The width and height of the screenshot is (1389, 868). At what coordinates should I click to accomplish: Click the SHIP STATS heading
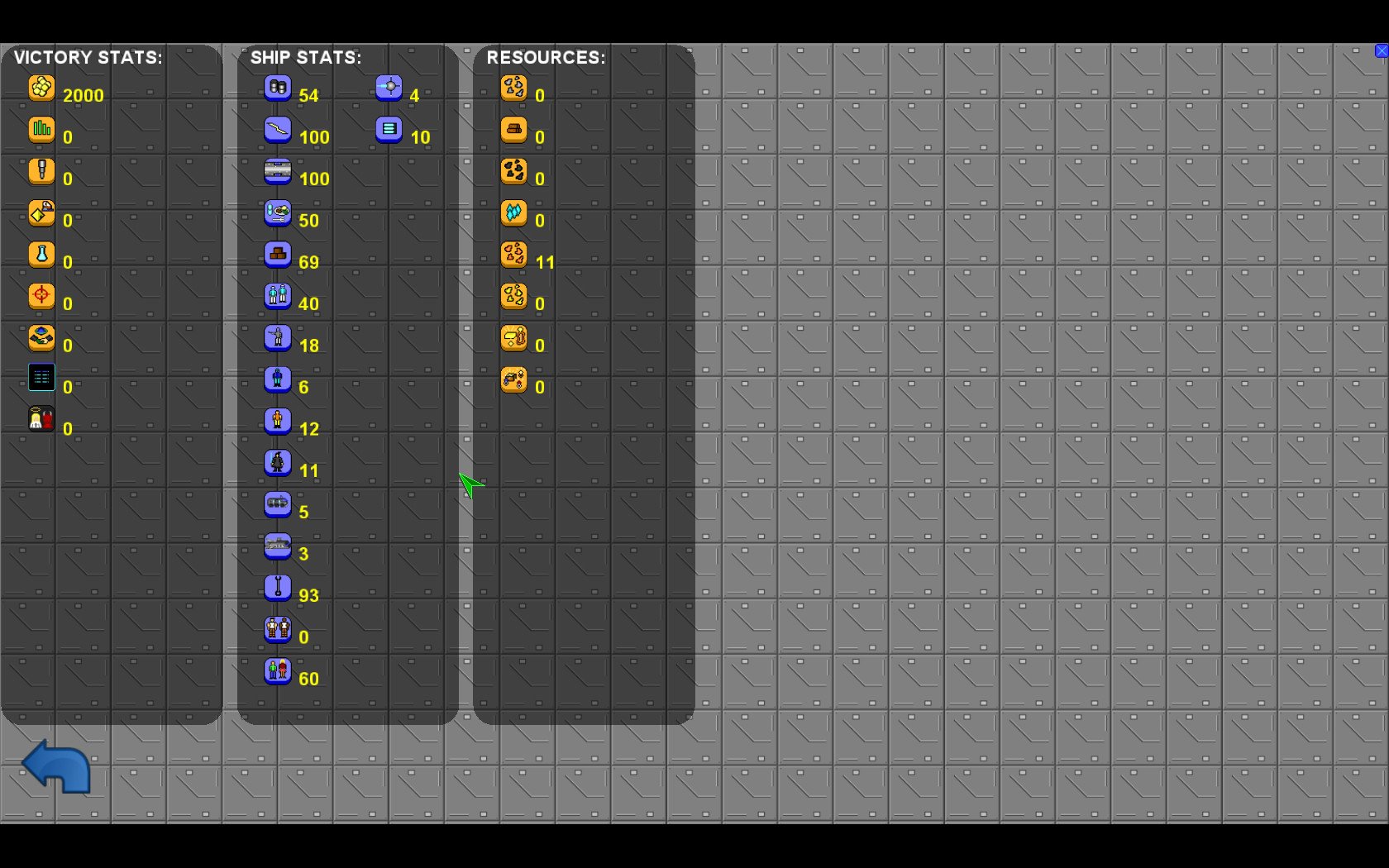[x=306, y=58]
